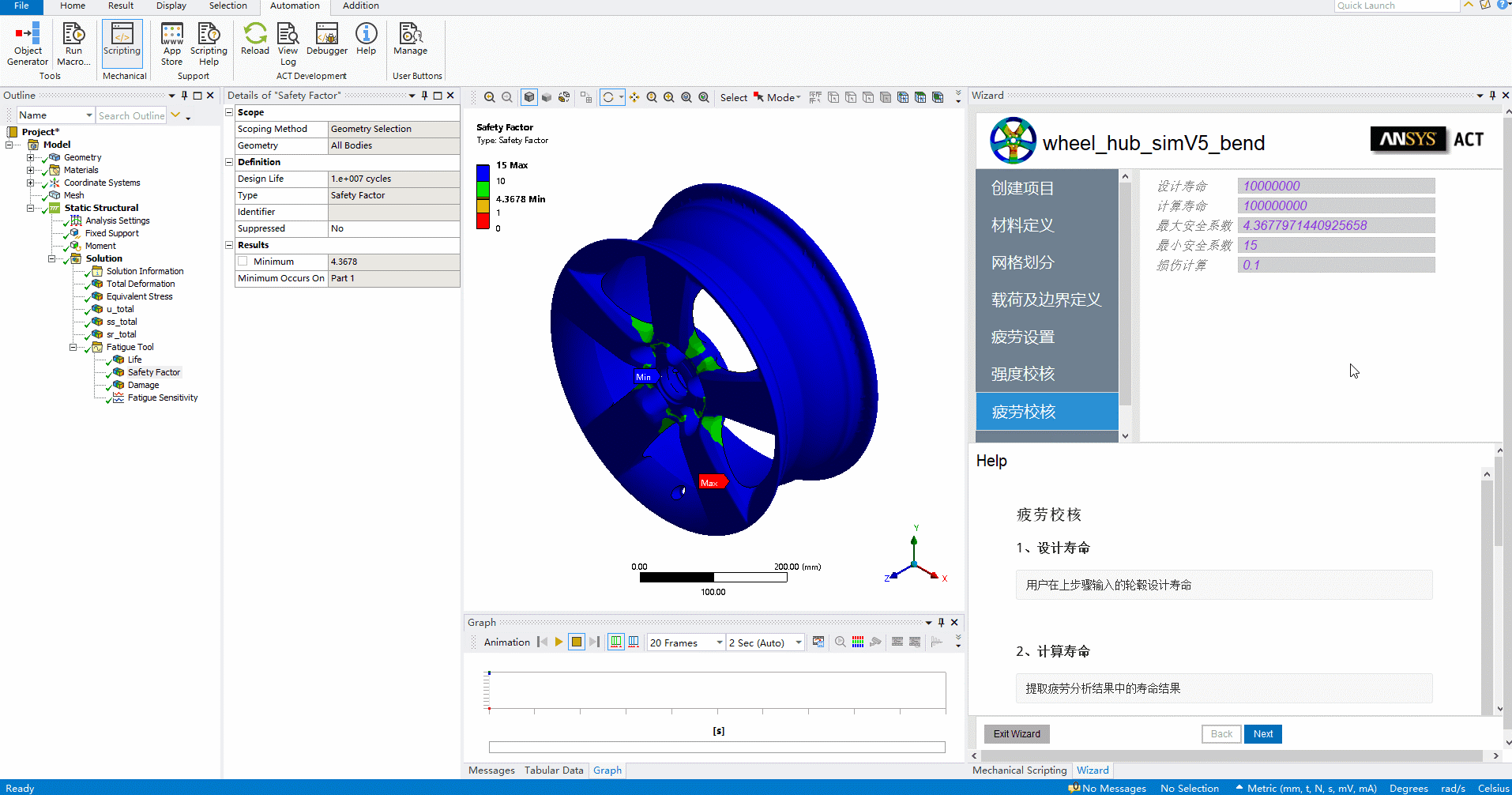Switch to the Display ribbon tab
The image size is (1512, 795).
pyautogui.click(x=171, y=6)
